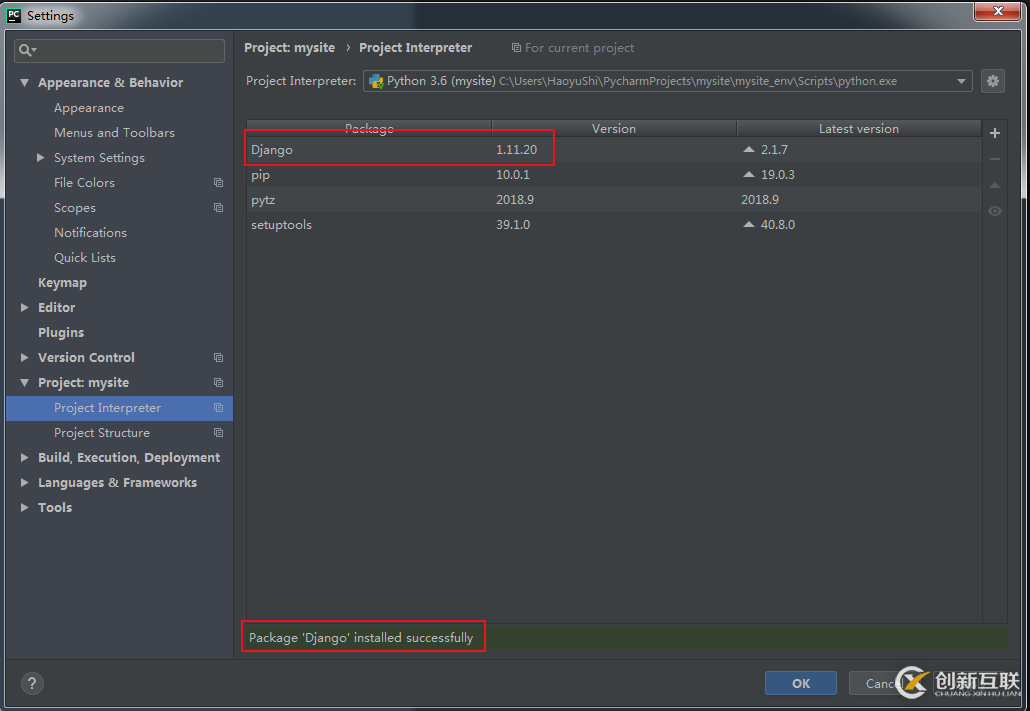
Task: Click the upgrade arrow icon beside package list
Action: coord(994,185)
